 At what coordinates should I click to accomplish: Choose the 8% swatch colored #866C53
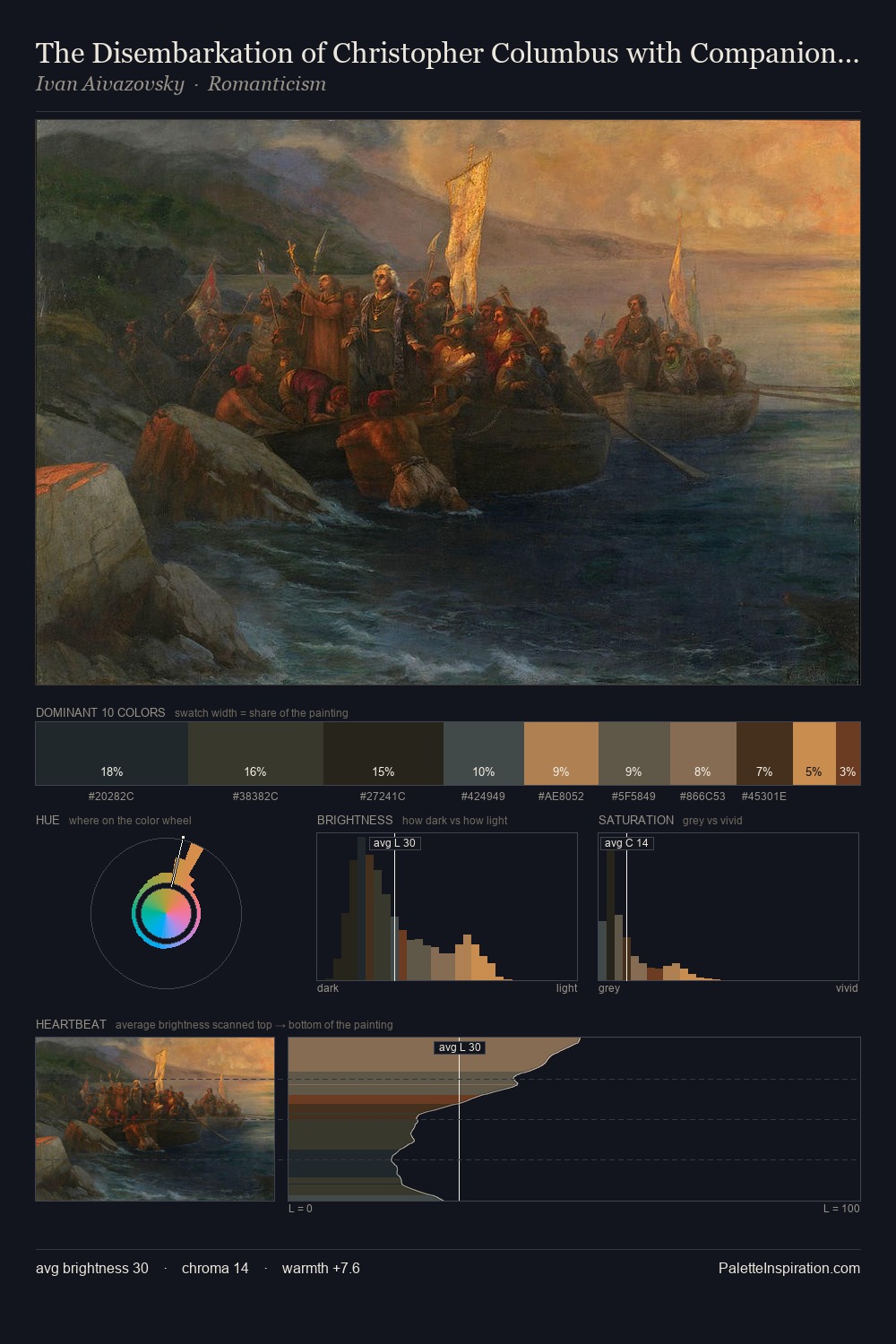702,754
